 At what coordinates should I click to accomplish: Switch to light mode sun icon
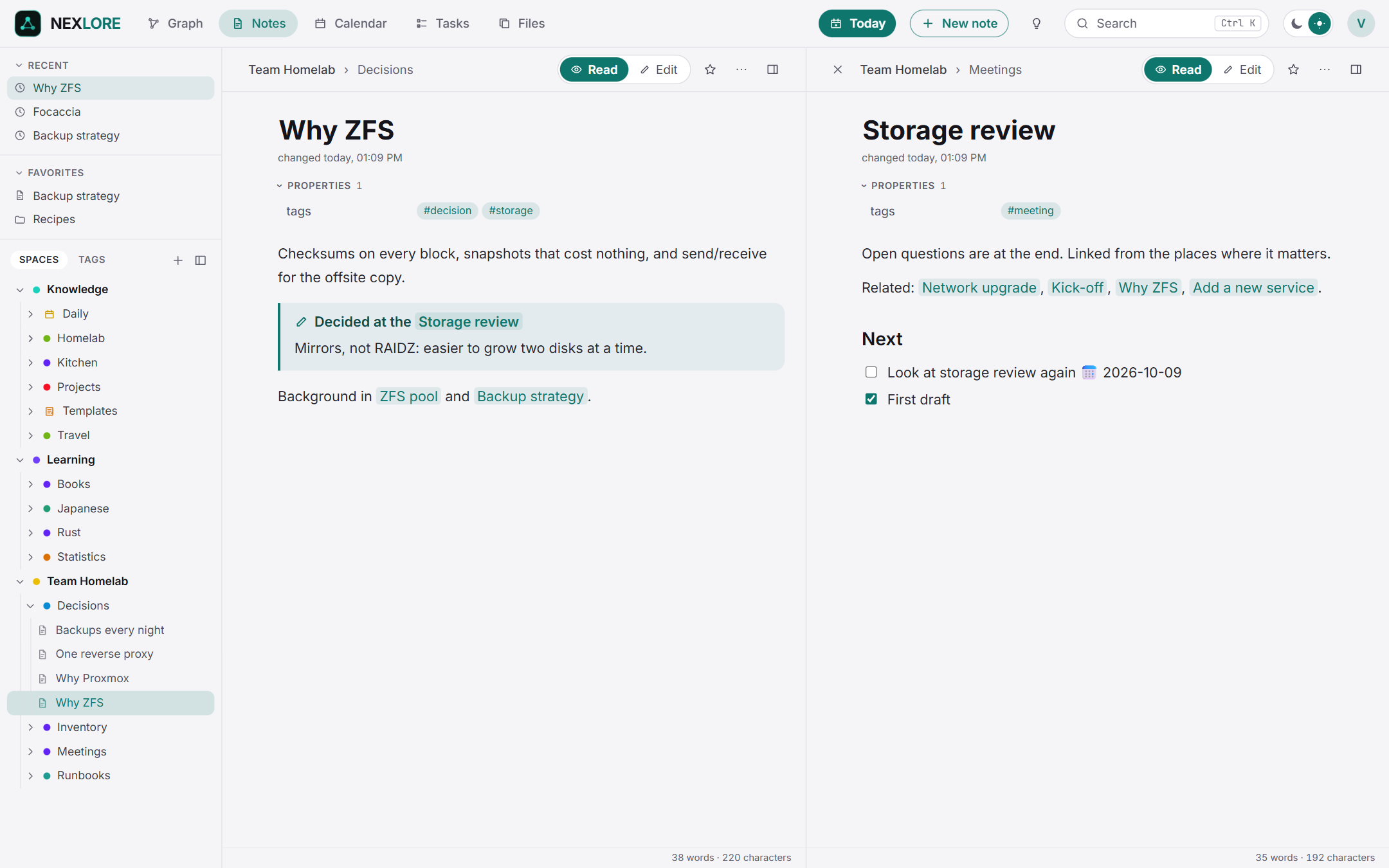[x=1320, y=24]
